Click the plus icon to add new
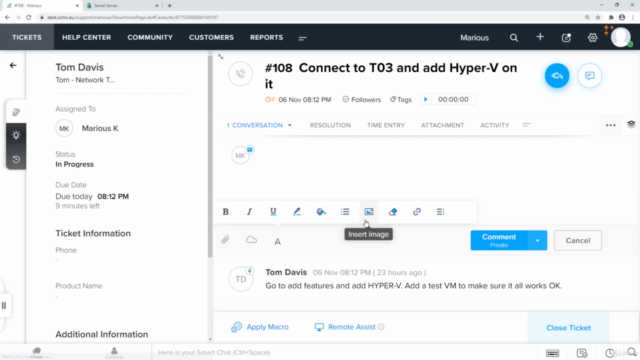 tap(540, 37)
